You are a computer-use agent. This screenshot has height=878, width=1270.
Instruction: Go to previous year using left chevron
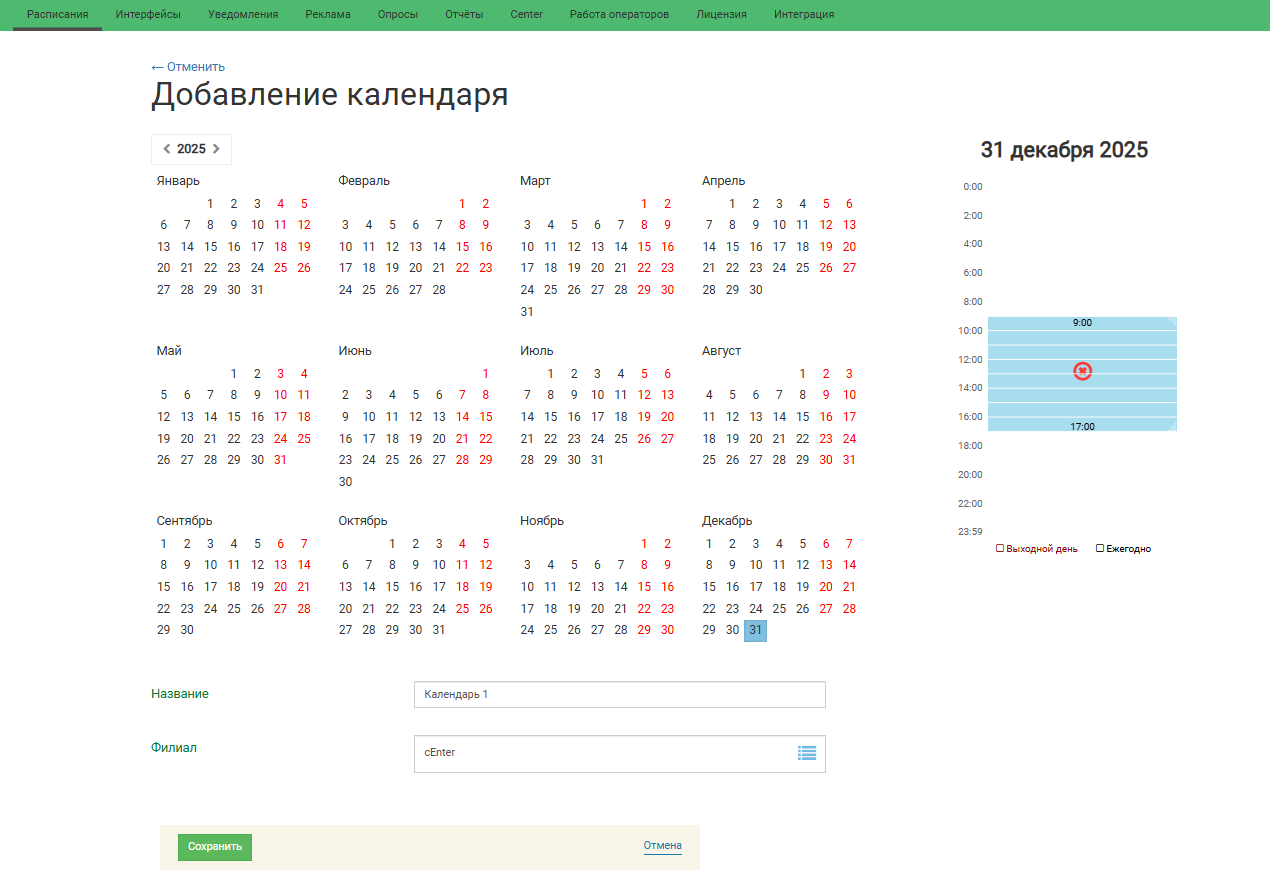pyautogui.click(x=166, y=149)
